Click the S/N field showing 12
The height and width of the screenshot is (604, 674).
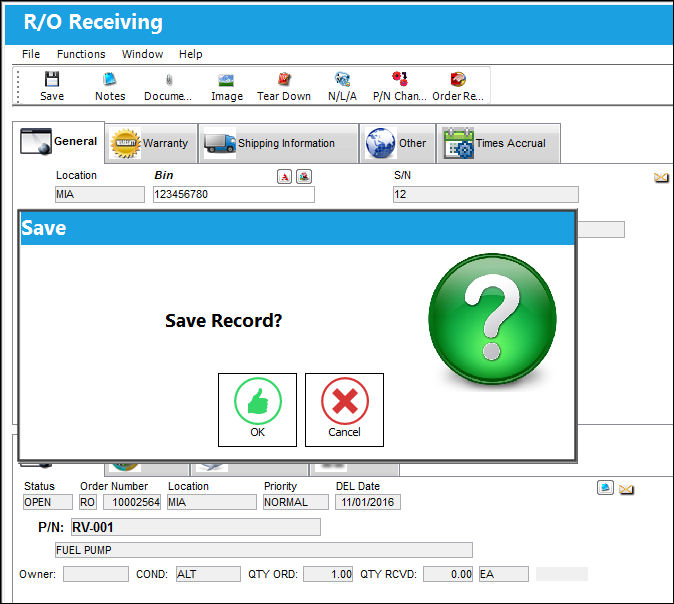pyautogui.click(x=485, y=194)
